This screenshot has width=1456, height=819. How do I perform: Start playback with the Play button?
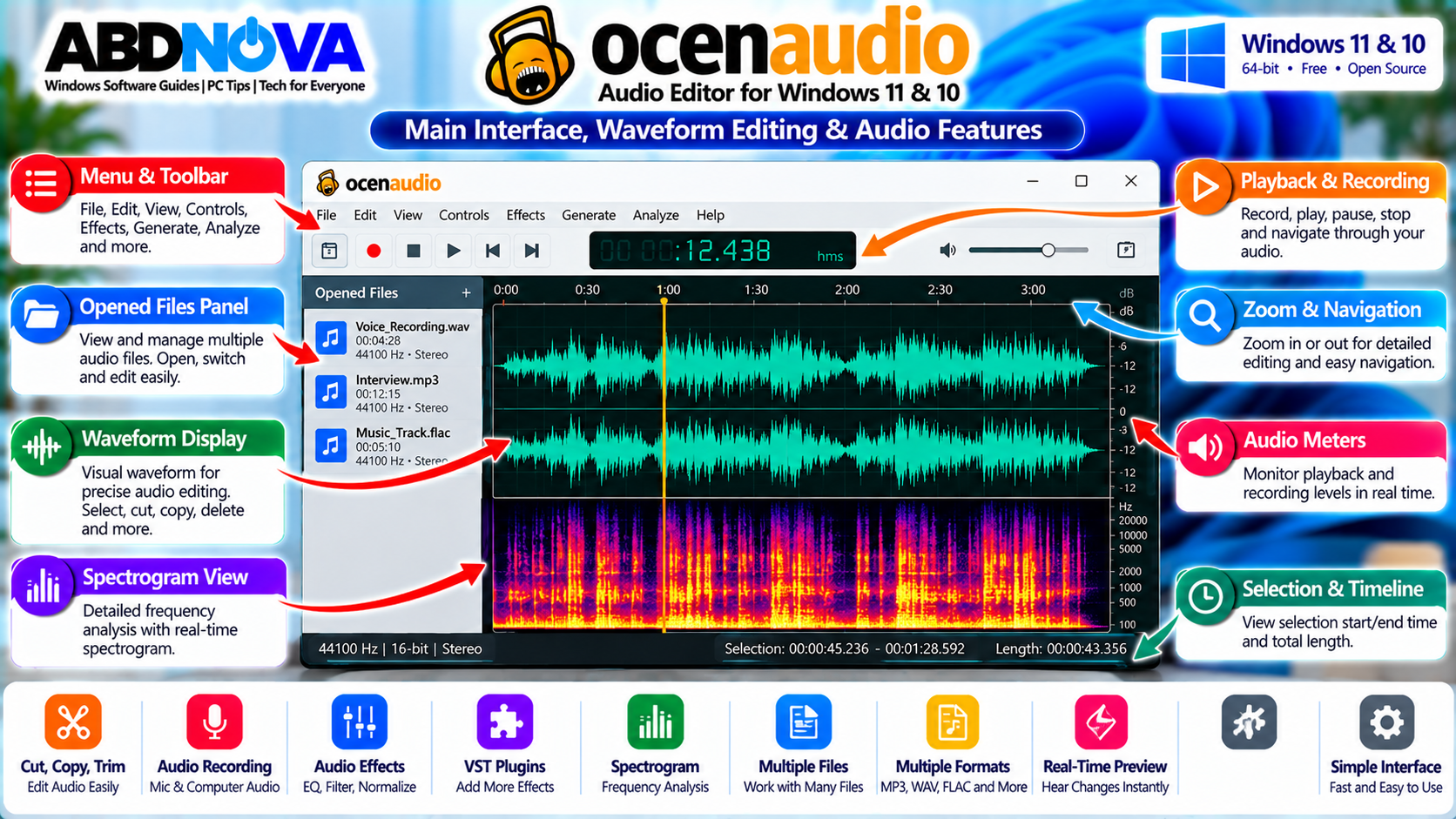click(x=453, y=251)
